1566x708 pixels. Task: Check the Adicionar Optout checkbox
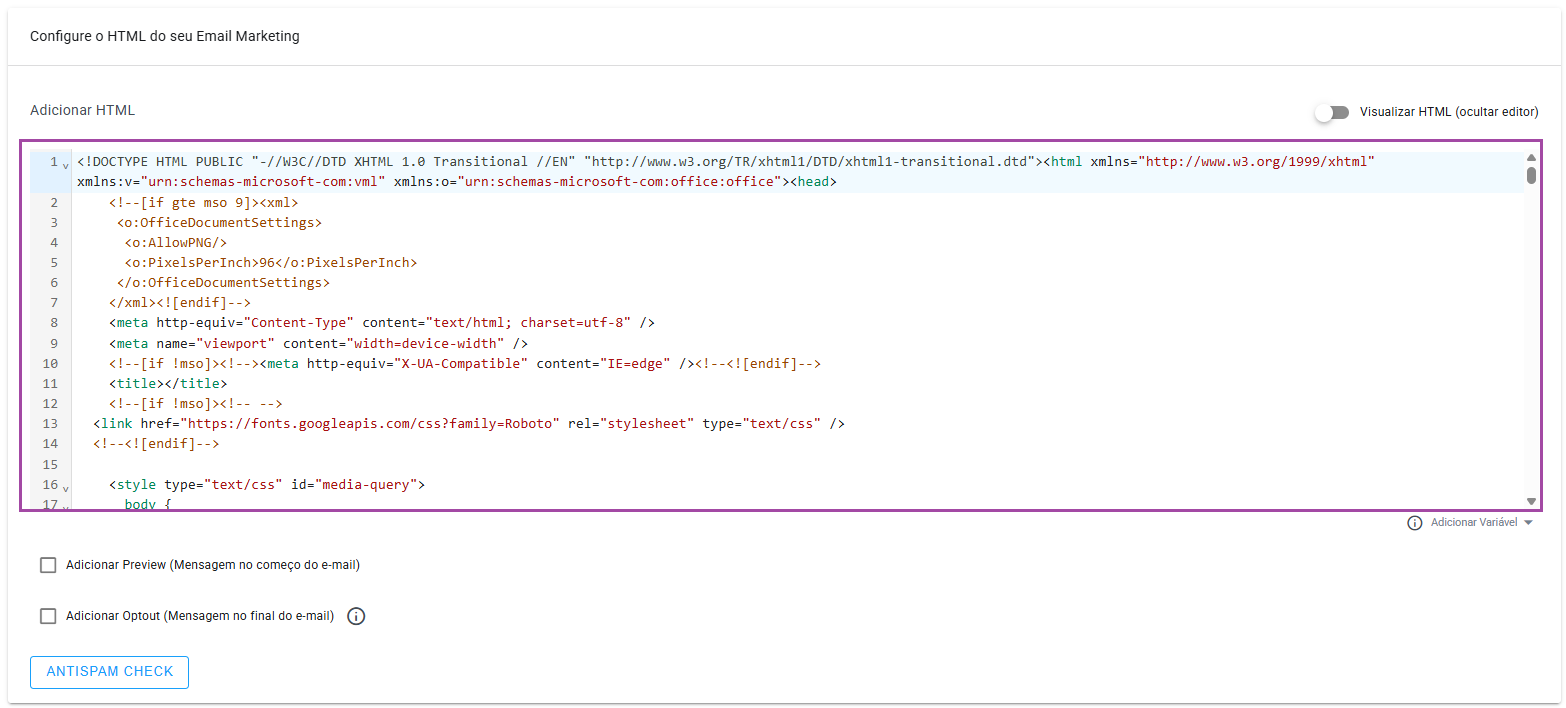coord(48,616)
